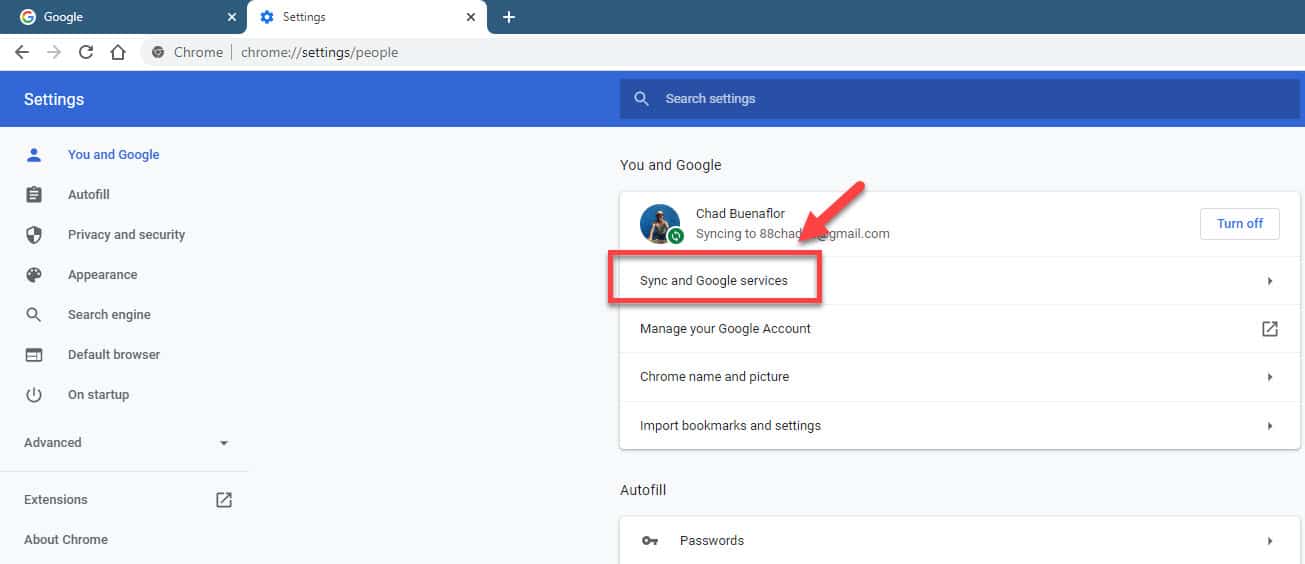Click the Turn off sync button
This screenshot has height=564, width=1305.
click(x=1239, y=224)
